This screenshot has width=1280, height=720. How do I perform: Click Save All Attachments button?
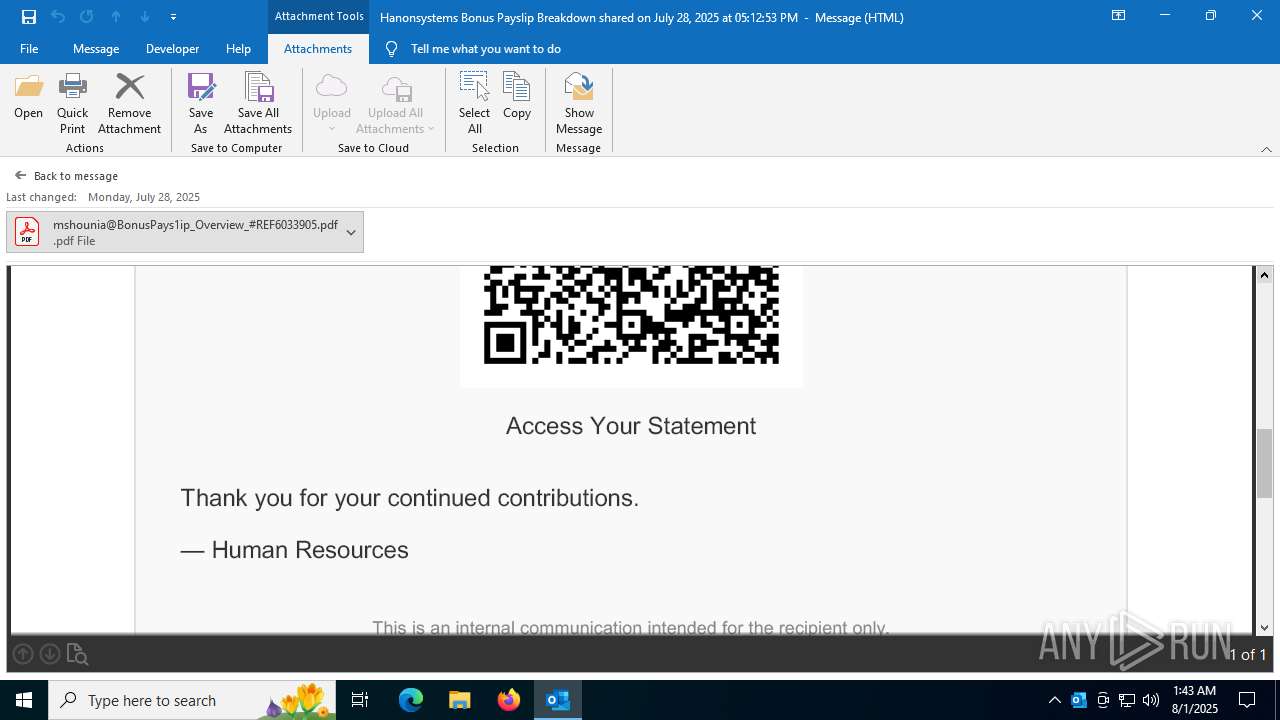pyautogui.click(x=258, y=103)
